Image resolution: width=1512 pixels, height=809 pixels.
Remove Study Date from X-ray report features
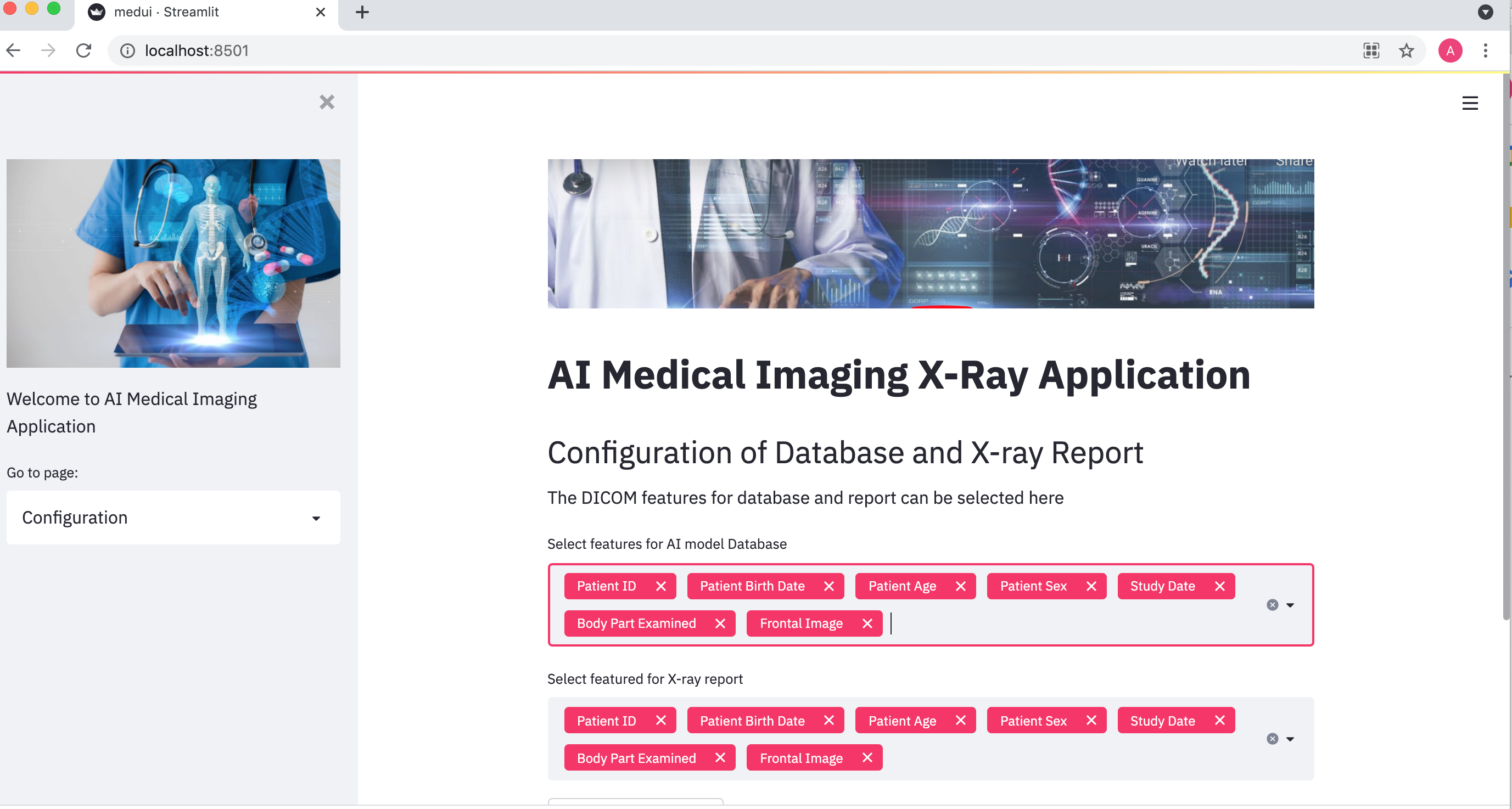pyautogui.click(x=1219, y=721)
